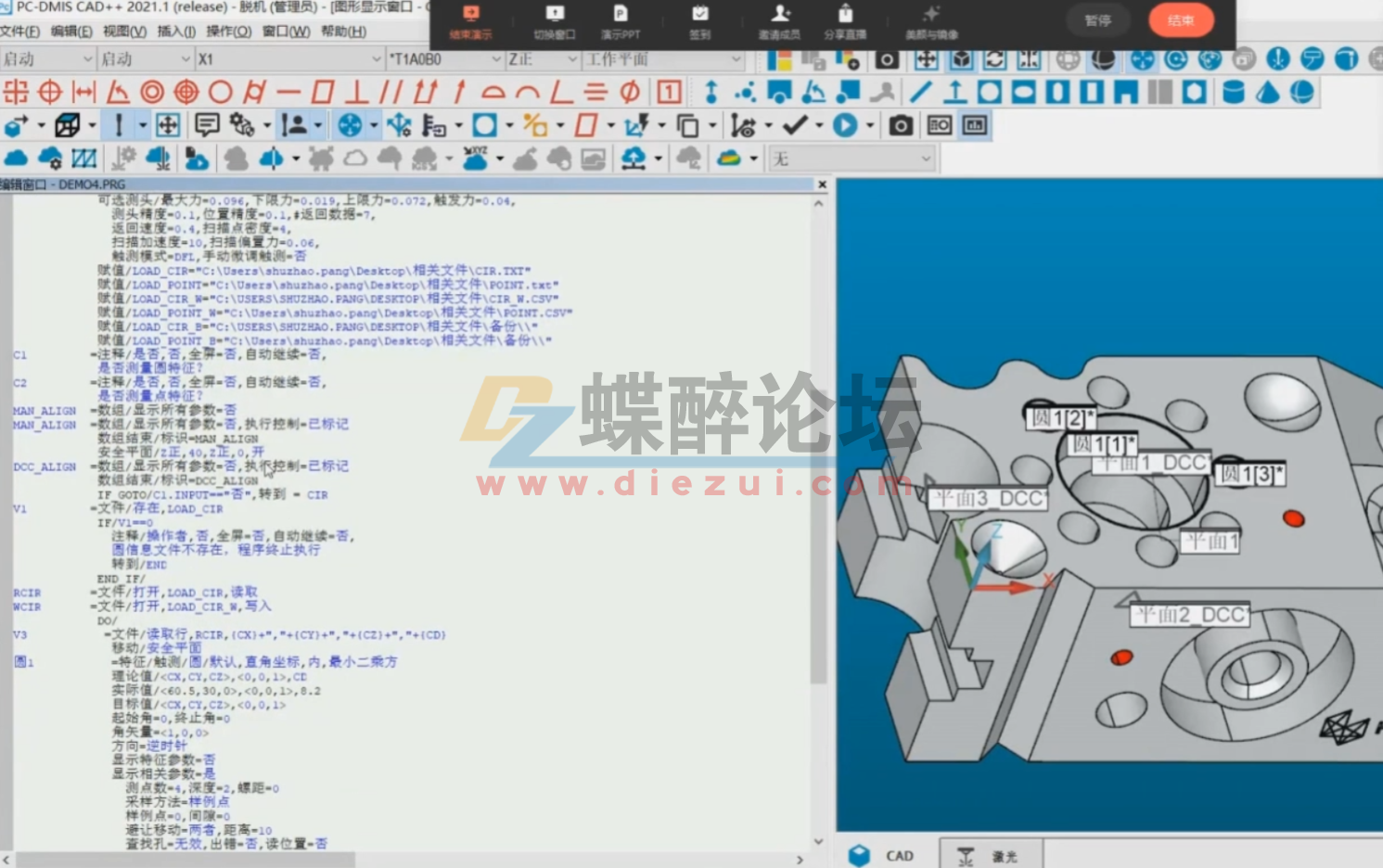The height and width of the screenshot is (868, 1383).
Task: Toggle the probe mode highlighted button
Action: (x=1102, y=59)
